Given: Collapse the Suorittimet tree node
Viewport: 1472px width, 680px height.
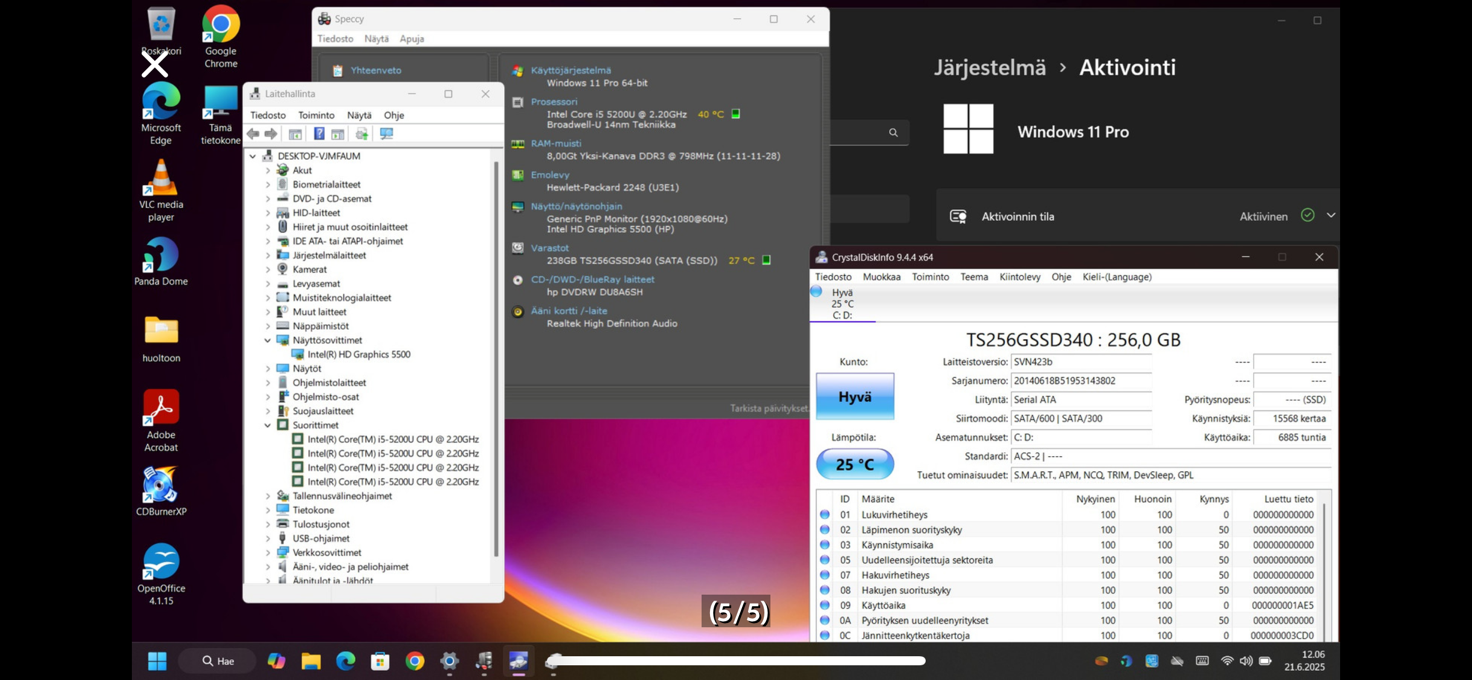Looking at the screenshot, I should click(268, 425).
